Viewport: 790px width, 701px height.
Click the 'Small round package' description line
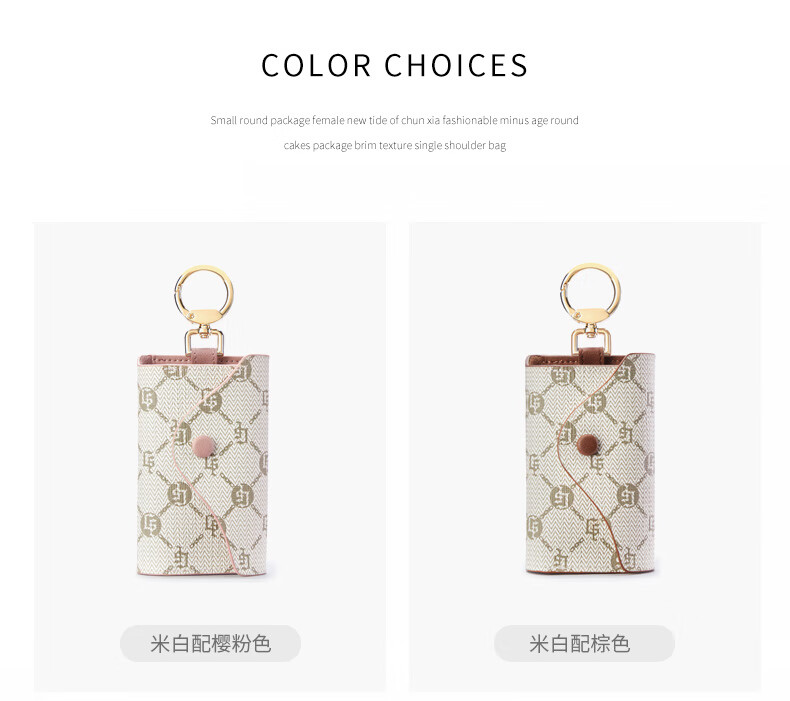394,120
